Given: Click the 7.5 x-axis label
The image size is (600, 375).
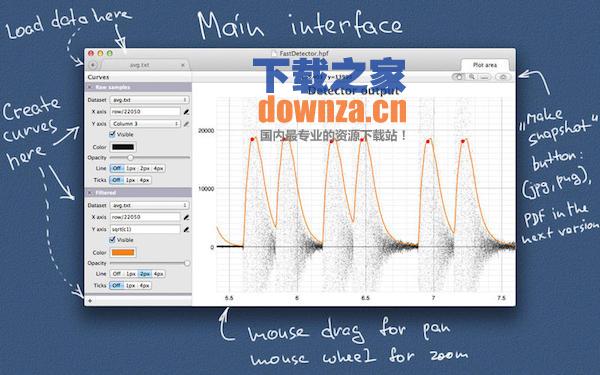Looking at the screenshot, I should (501, 298).
